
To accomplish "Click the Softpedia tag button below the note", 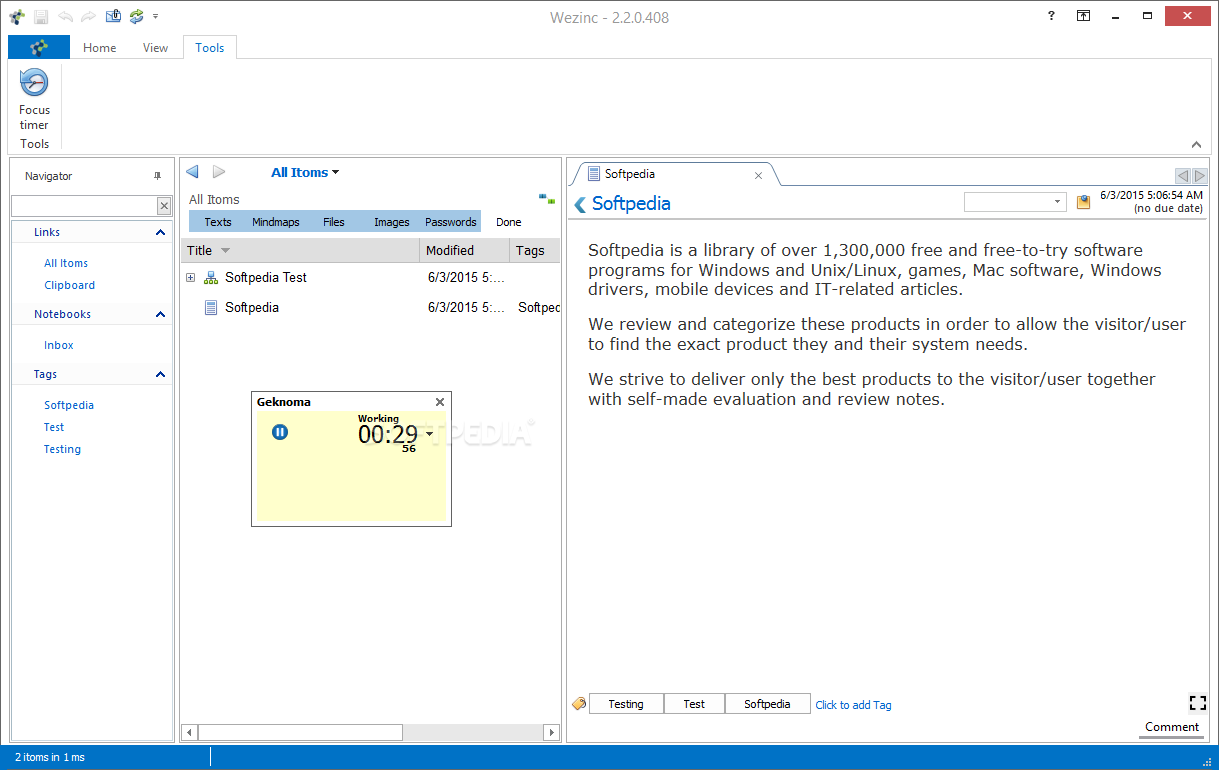I will click(767, 704).
